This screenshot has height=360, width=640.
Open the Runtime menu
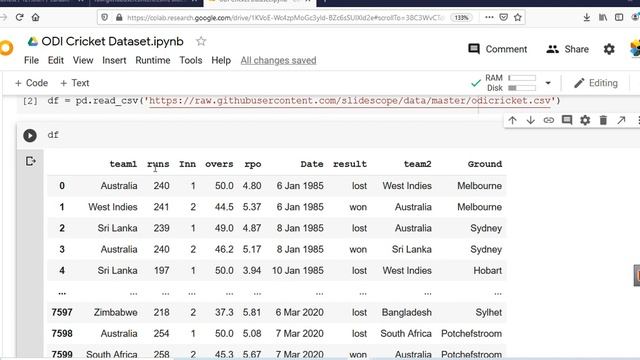click(x=153, y=60)
